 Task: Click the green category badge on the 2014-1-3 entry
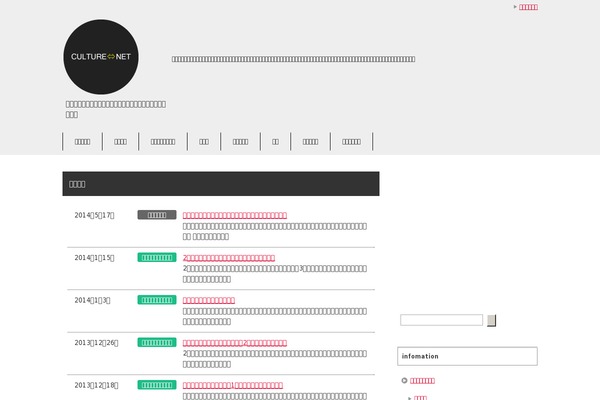click(x=157, y=300)
